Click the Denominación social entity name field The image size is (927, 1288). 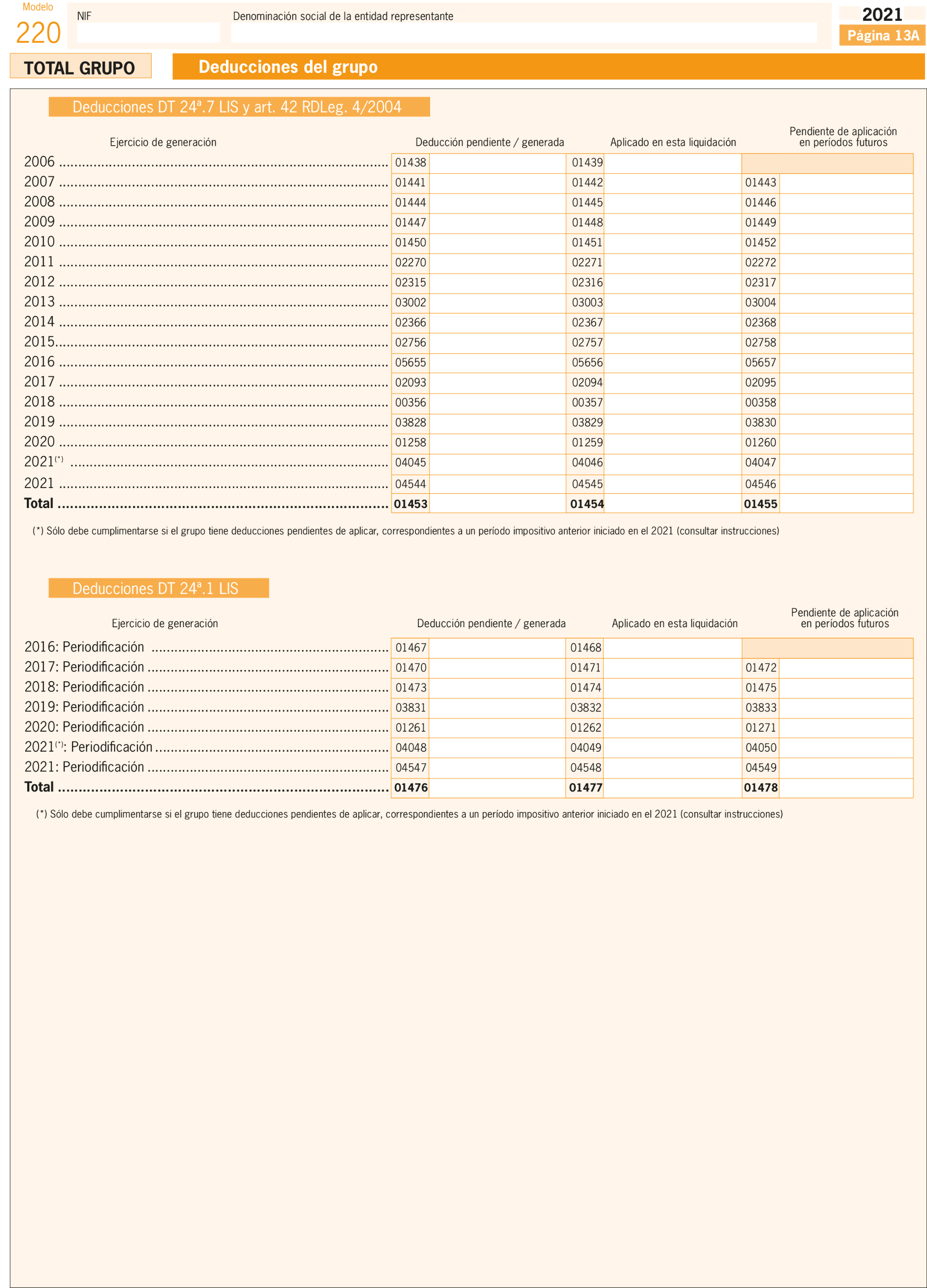coord(524,32)
